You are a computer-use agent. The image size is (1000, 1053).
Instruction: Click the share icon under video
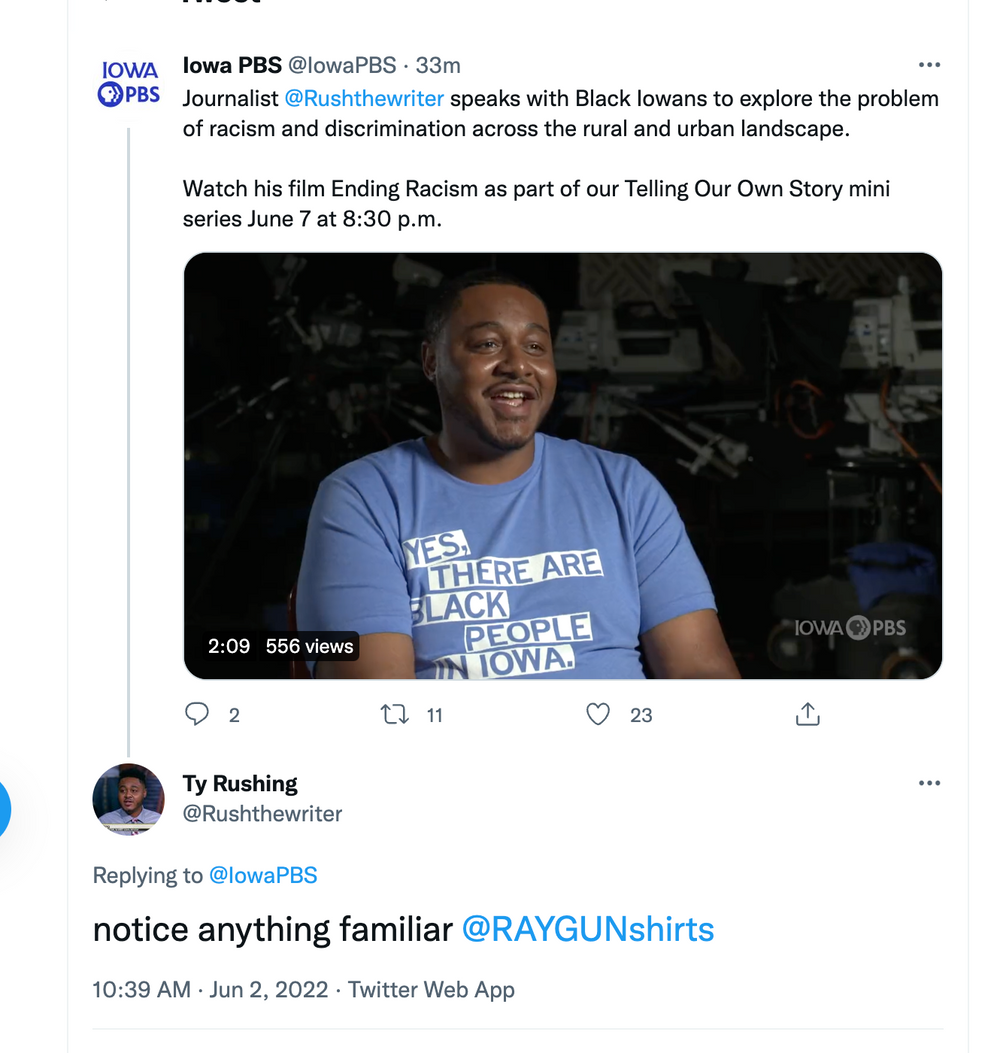(807, 714)
